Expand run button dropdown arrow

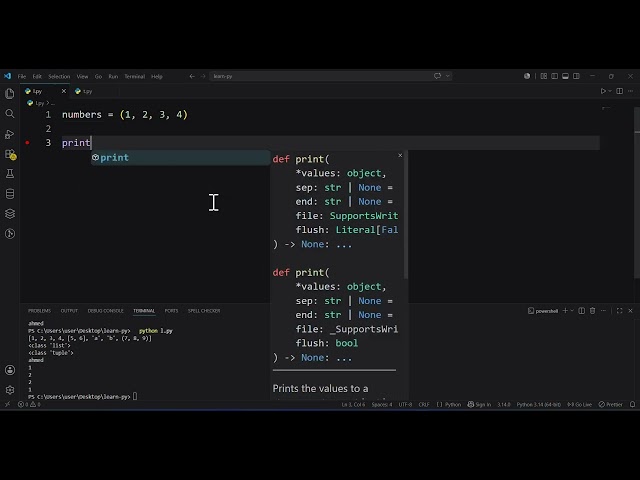click(x=610, y=91)
